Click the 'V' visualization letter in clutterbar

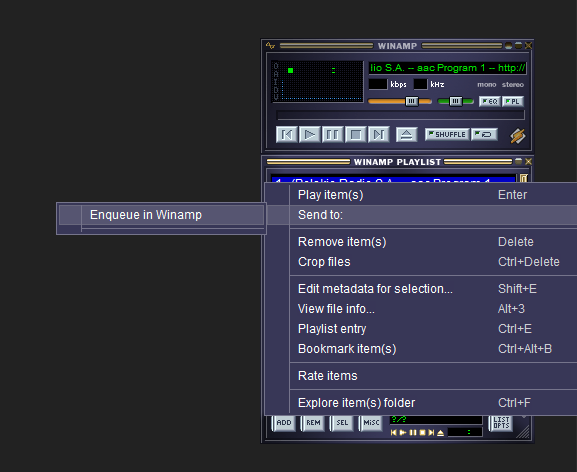click(276, 97)
